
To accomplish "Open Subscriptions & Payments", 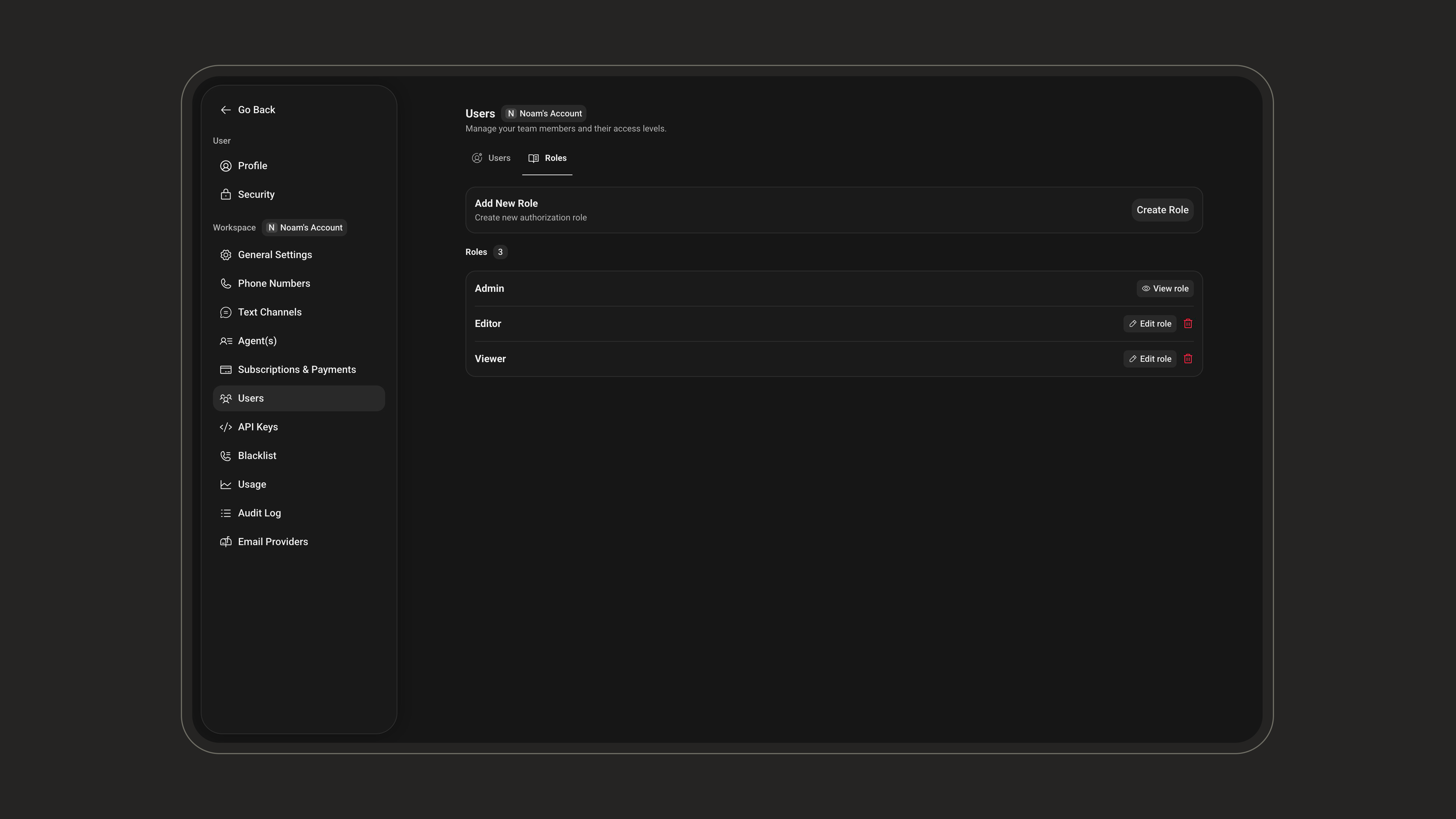I will coord(298,370).
